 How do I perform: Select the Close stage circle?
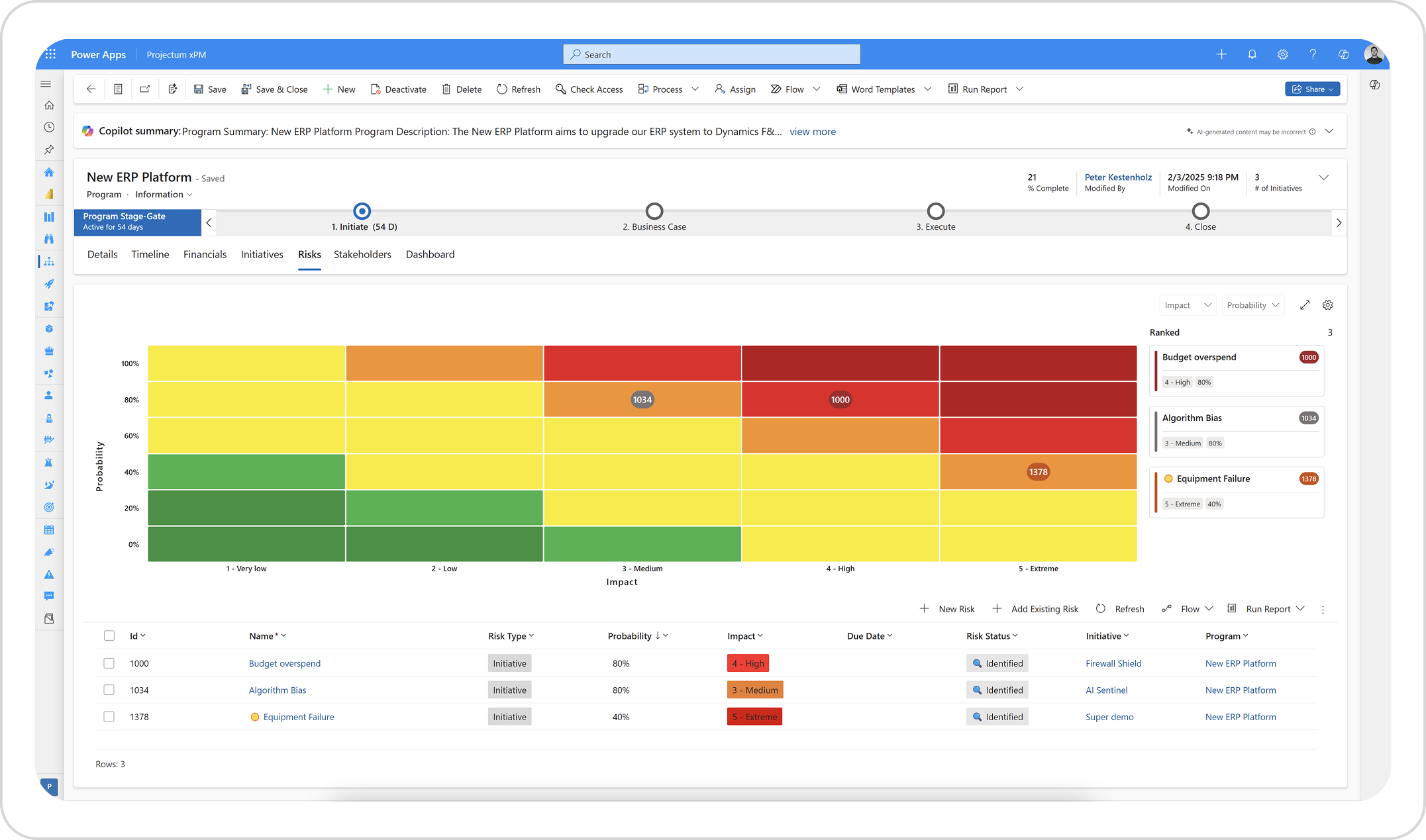(1201, 211)
